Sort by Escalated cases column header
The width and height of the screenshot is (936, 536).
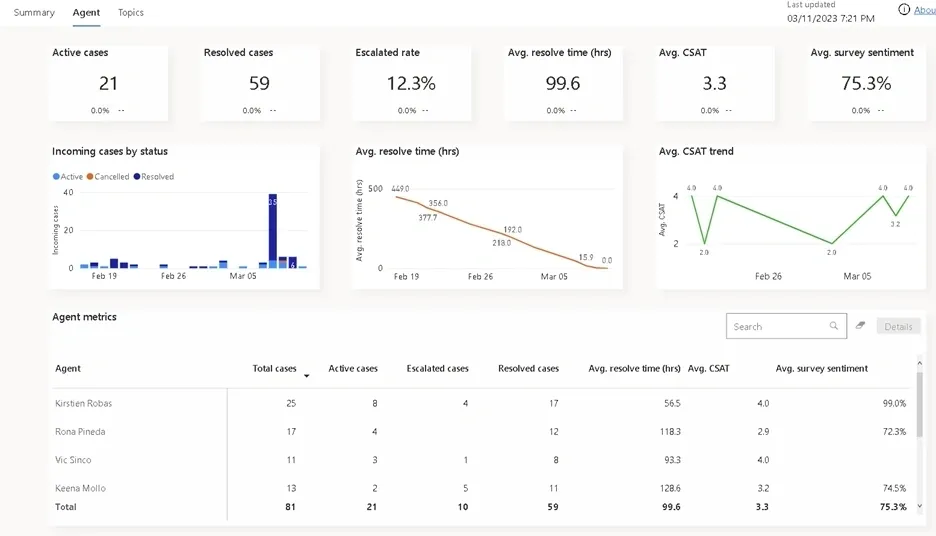[437, 368]
